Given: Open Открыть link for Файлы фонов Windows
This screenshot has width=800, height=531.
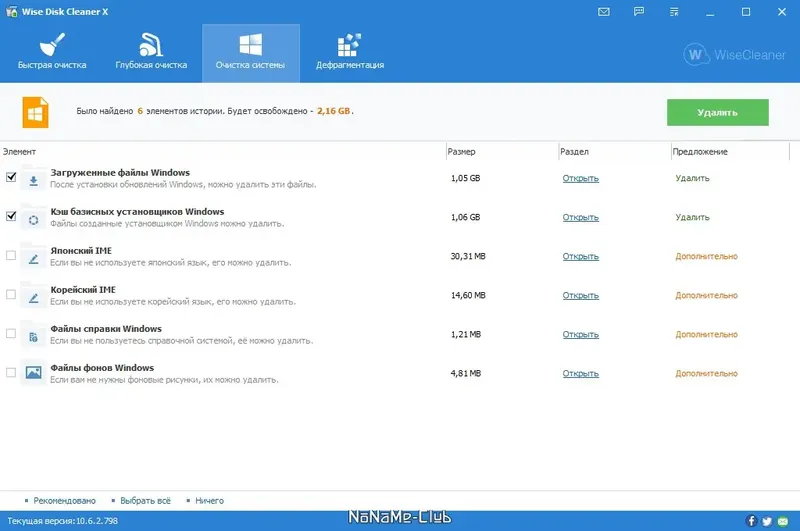Looking at the screenshot, I should click(x=581, y=373).
